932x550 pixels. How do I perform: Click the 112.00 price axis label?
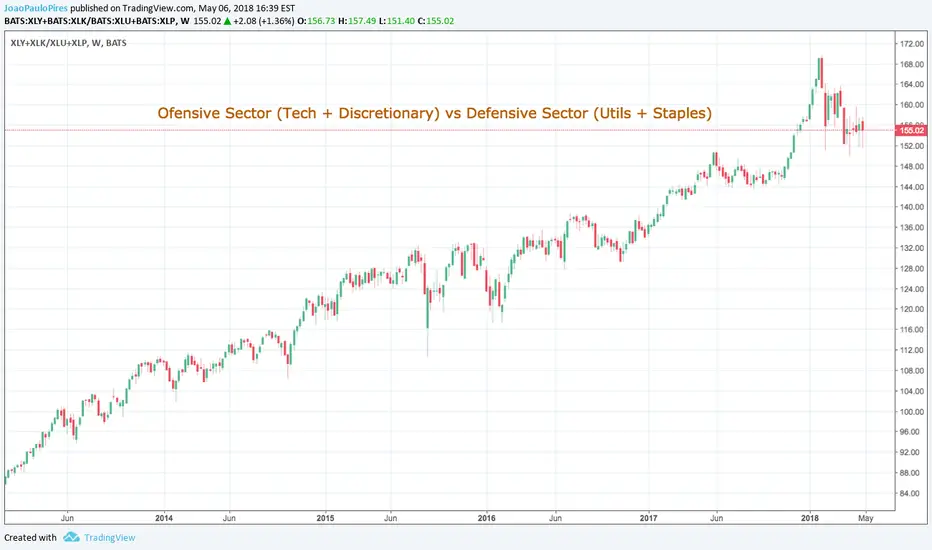(x=912, y=350)
